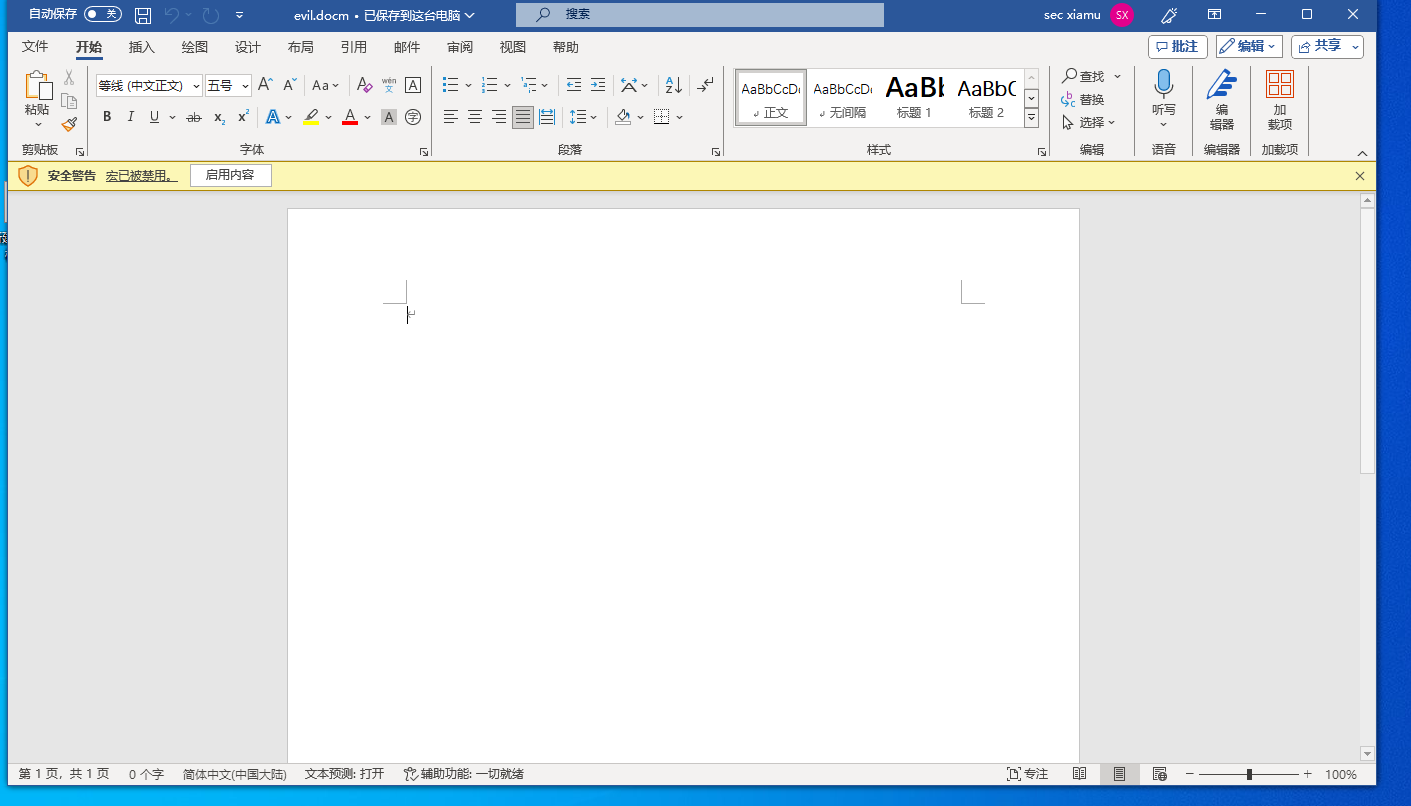The width and height of the screenshot is (1411, 806).
Task: Open the font name dropdown 等线 (中文正文)
Action: [x=196, y=86]
